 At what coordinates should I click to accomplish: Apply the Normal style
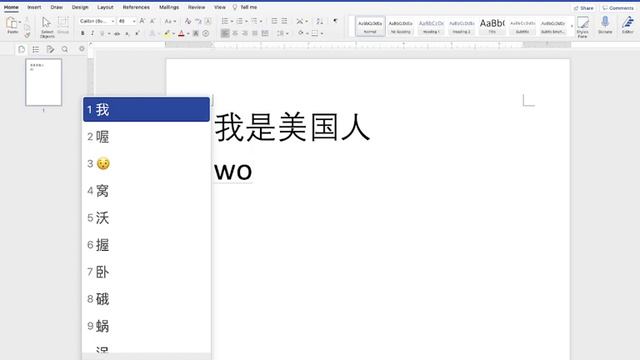(x=370, y=26)
